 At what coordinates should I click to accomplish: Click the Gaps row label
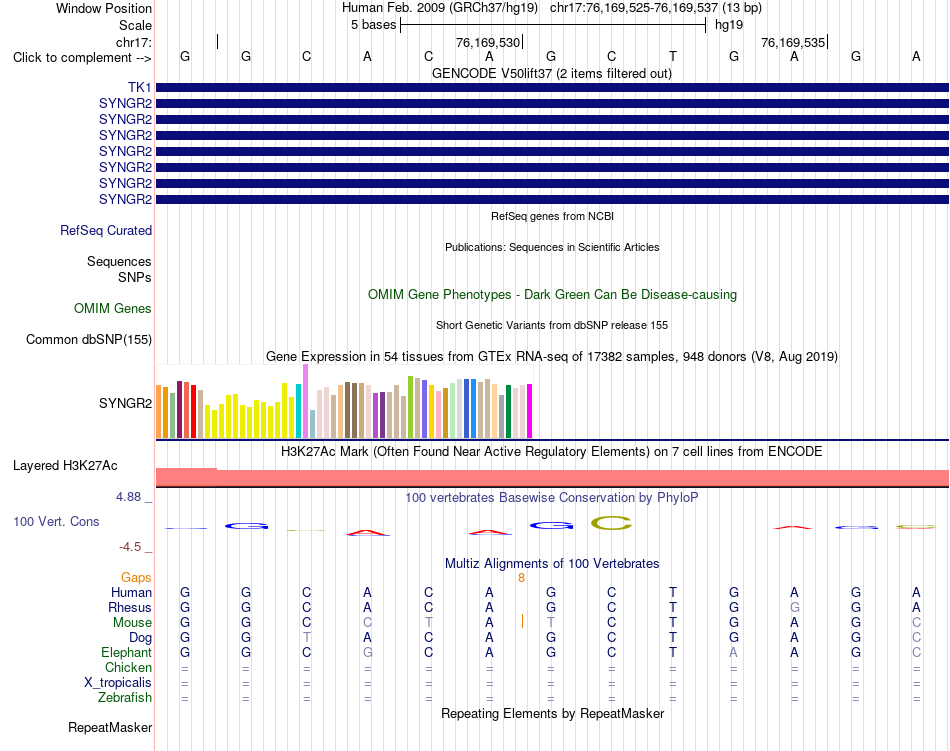(136, 577)
